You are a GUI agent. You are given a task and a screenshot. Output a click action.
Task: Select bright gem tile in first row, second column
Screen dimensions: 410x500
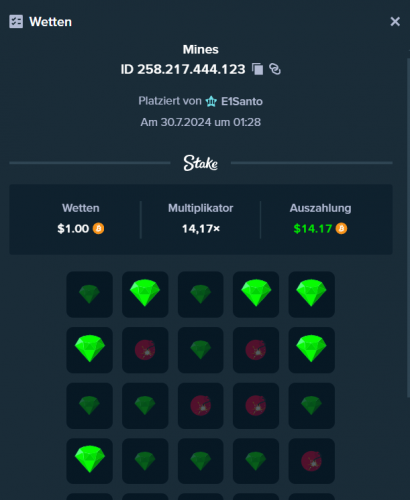(145, 294)
